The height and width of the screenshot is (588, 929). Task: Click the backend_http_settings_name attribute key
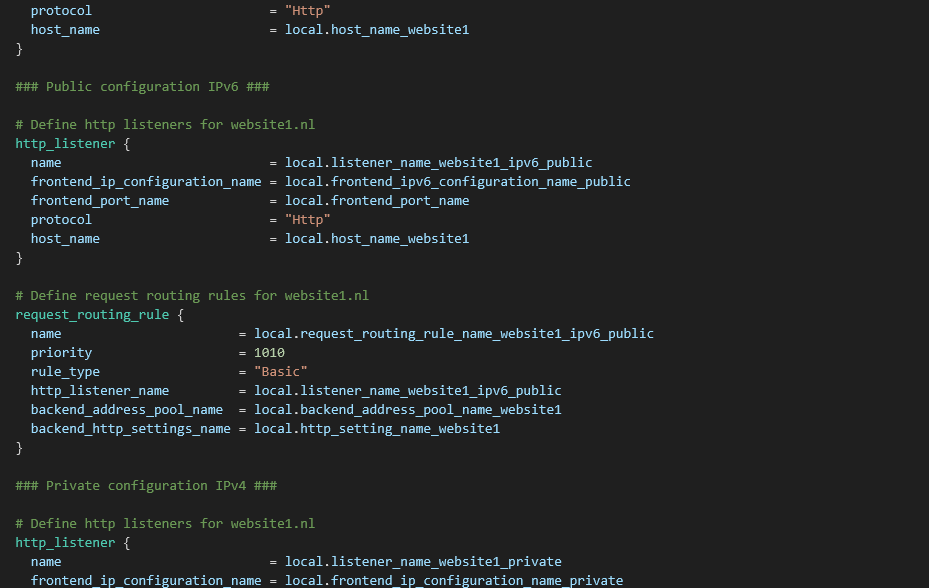(131, 429)
